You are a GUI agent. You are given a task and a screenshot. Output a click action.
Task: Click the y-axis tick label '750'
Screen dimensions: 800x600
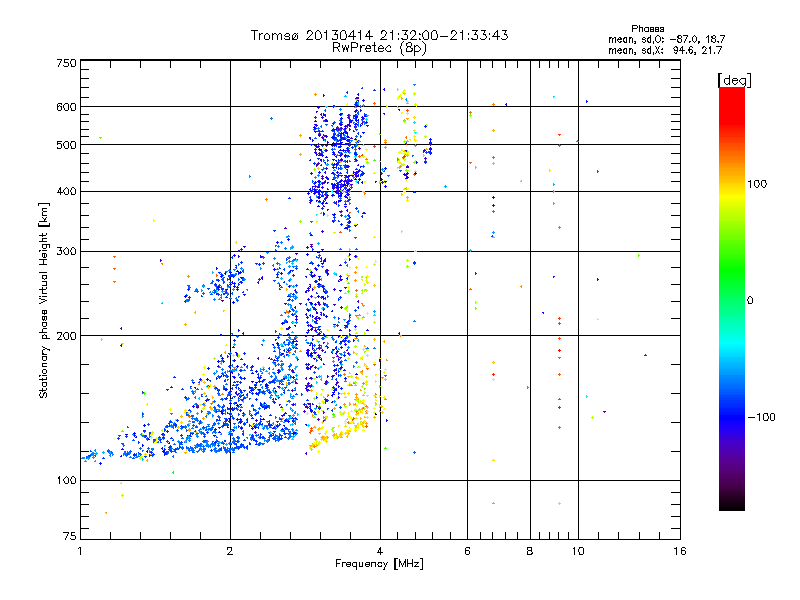(x=66, y=63)
